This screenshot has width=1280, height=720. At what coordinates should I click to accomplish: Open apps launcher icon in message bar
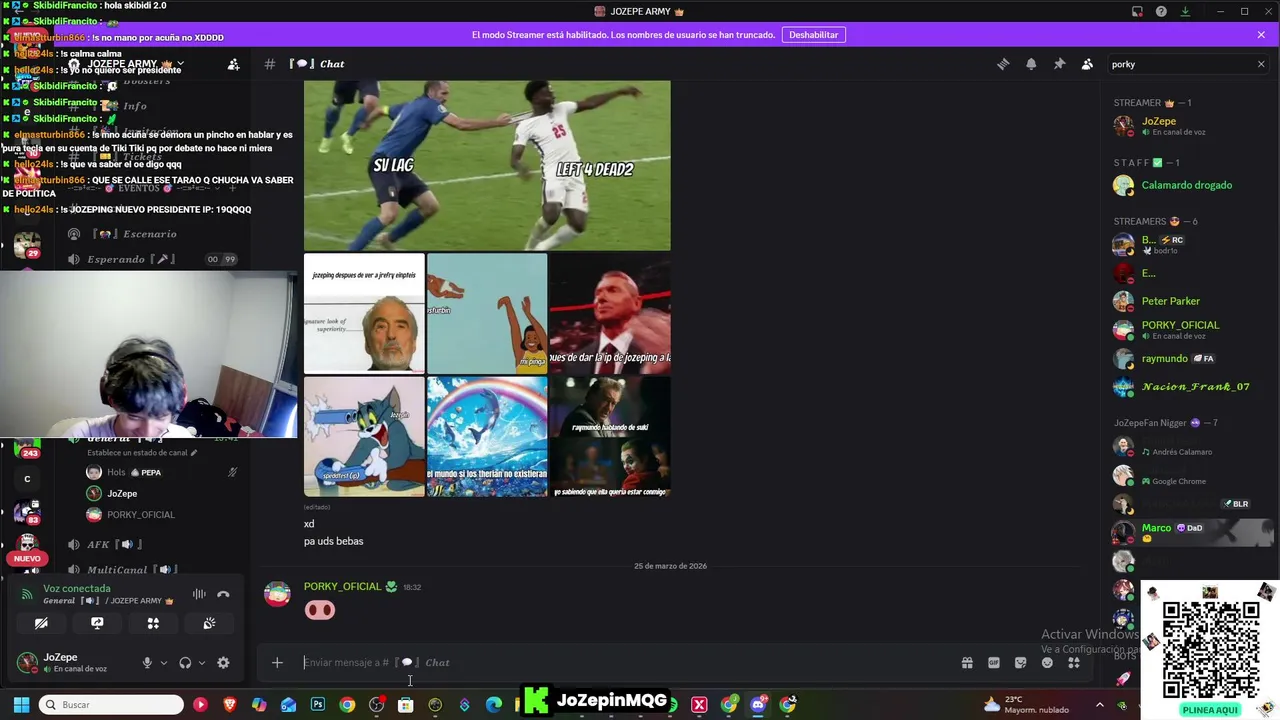(x=1074, y=662)
